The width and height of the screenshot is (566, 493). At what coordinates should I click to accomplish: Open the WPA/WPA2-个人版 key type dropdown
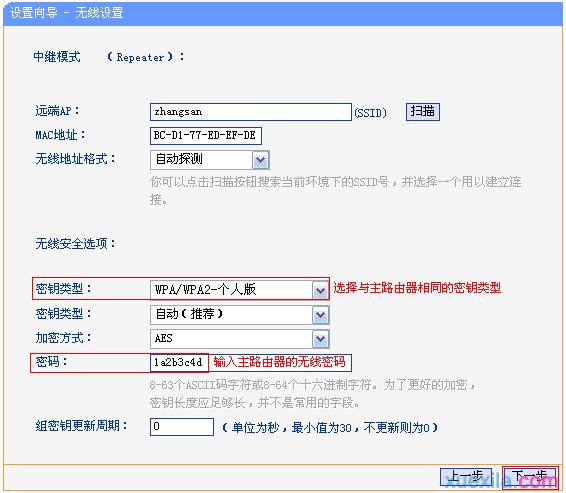[x=240, y=290]
